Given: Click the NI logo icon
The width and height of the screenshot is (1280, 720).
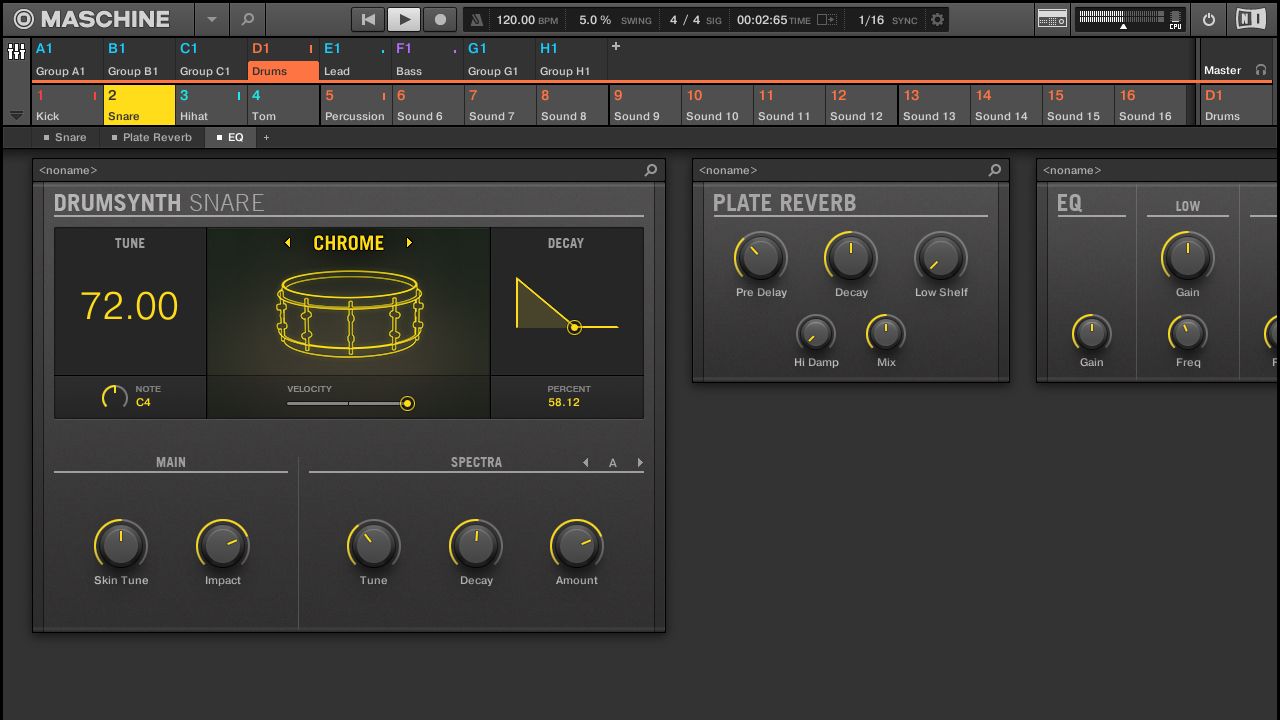Looking at the screenshot, I should coord(1250,19).
